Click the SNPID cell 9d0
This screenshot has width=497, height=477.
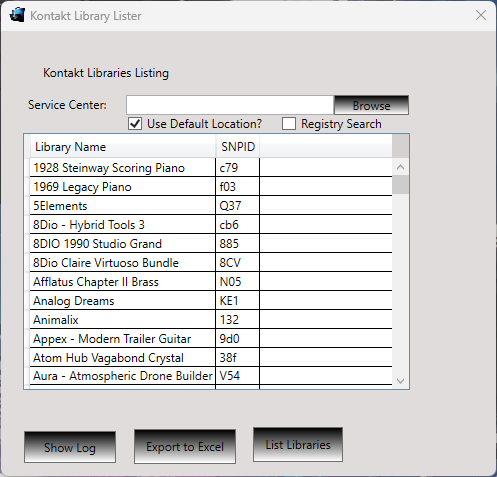tap(238, 338)
